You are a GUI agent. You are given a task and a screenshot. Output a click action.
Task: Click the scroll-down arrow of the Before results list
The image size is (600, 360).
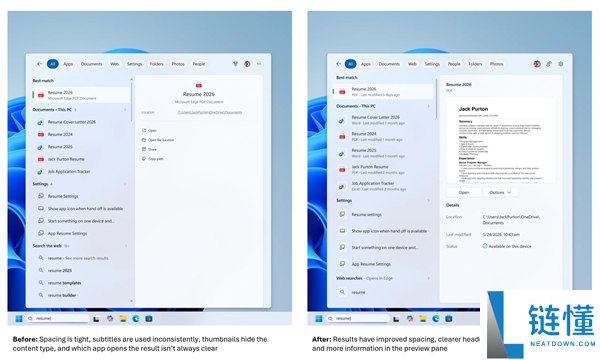click(132, 301)
